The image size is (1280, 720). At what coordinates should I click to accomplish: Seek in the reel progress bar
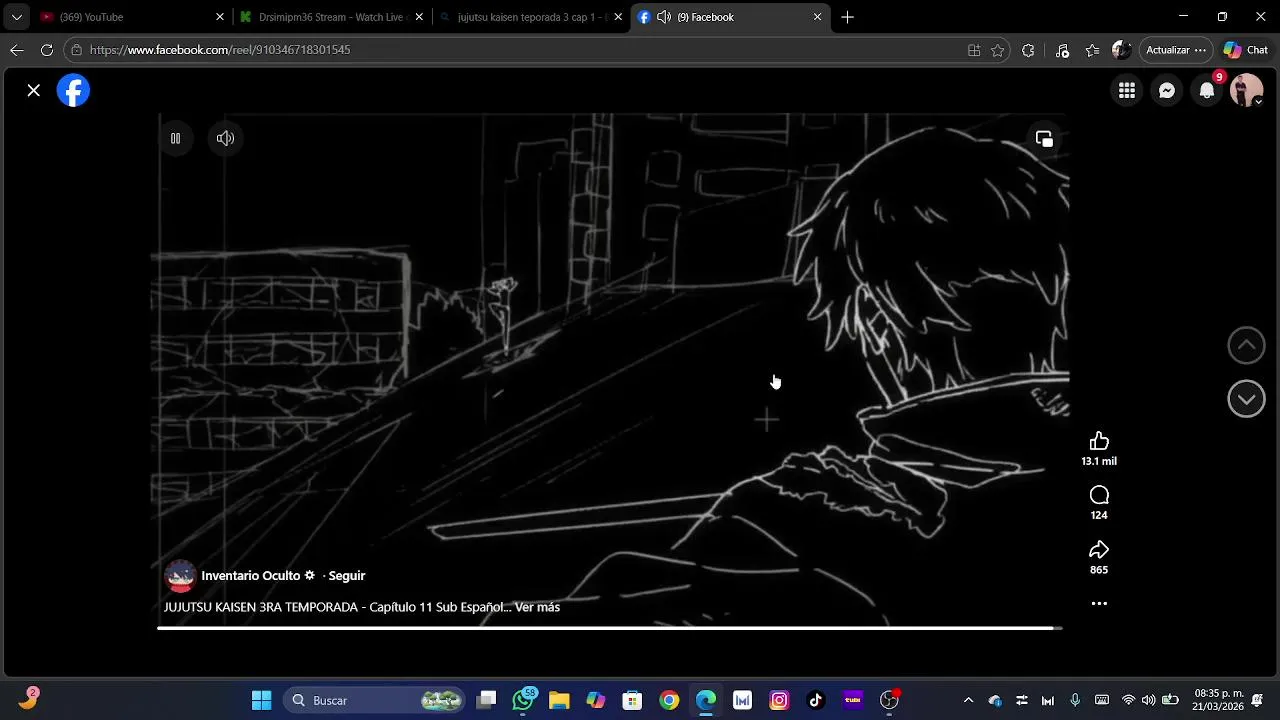point(609,628)
